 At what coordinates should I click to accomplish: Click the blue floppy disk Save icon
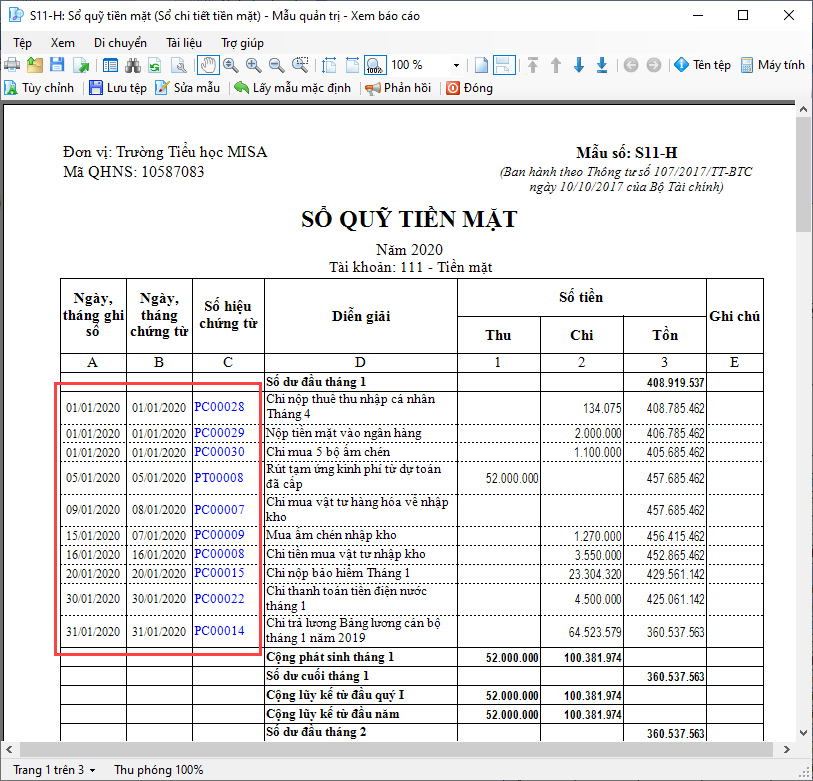point(57,65)
